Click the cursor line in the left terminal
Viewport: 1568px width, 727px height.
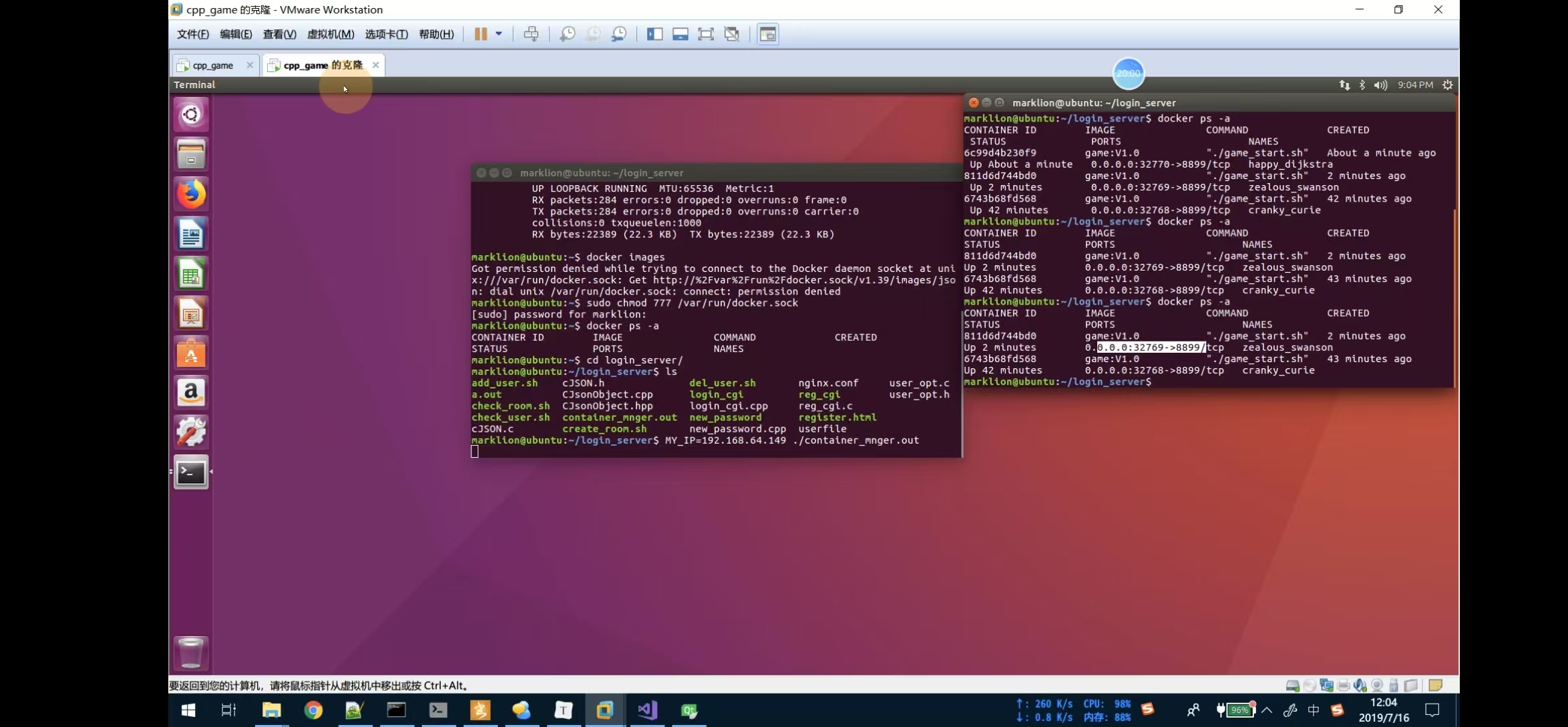475,452
